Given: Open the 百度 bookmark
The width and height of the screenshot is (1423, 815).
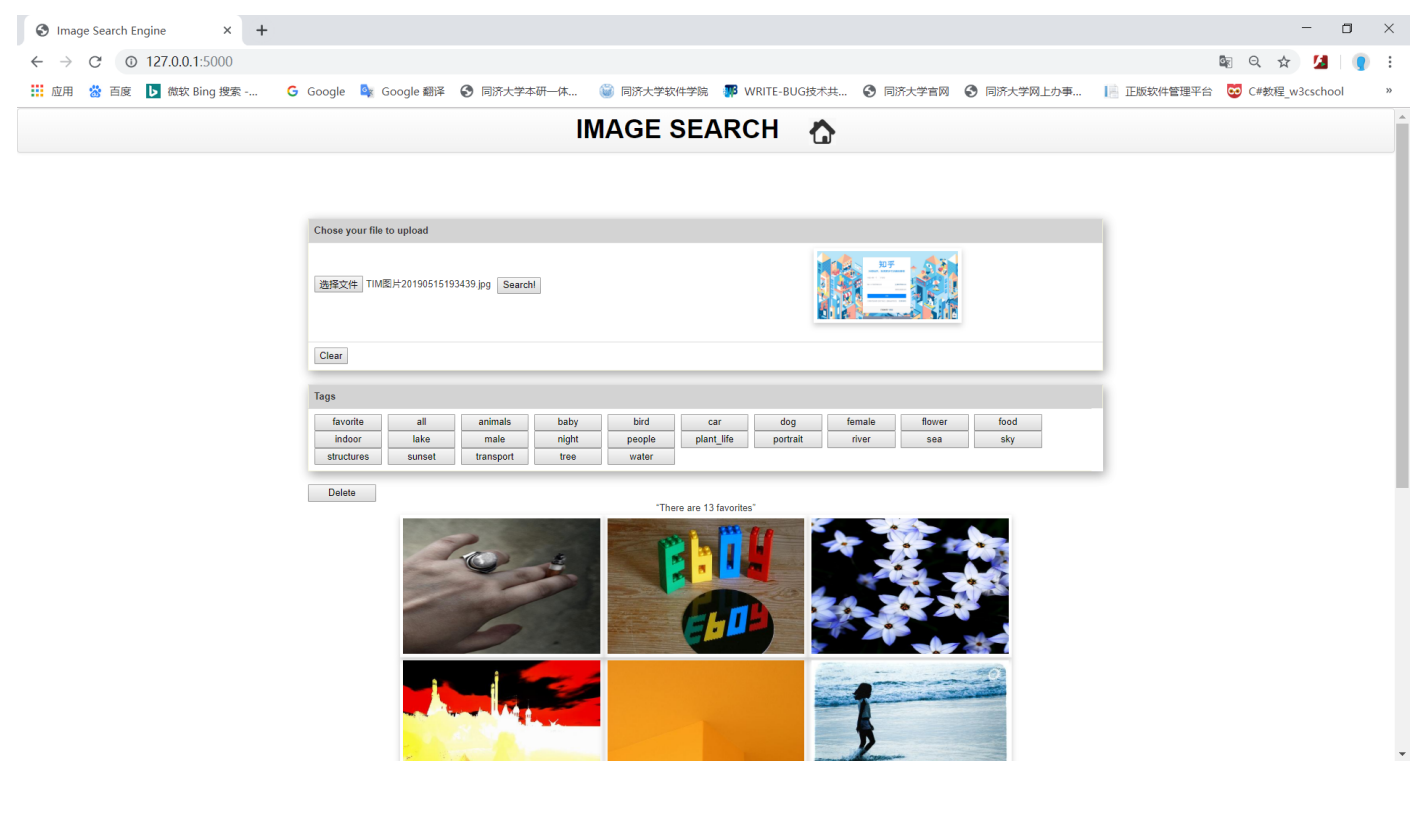Looking at the screenshot, I should [110, 91].
